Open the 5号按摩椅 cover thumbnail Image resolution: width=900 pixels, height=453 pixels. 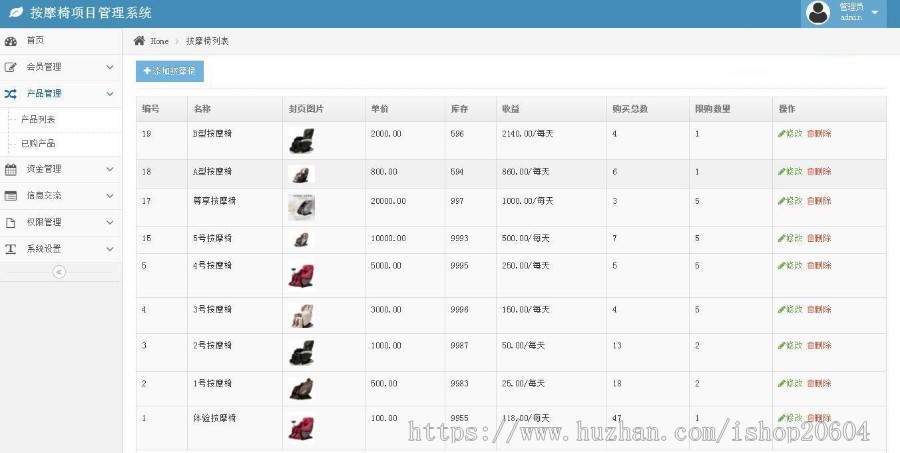point(301,240)
